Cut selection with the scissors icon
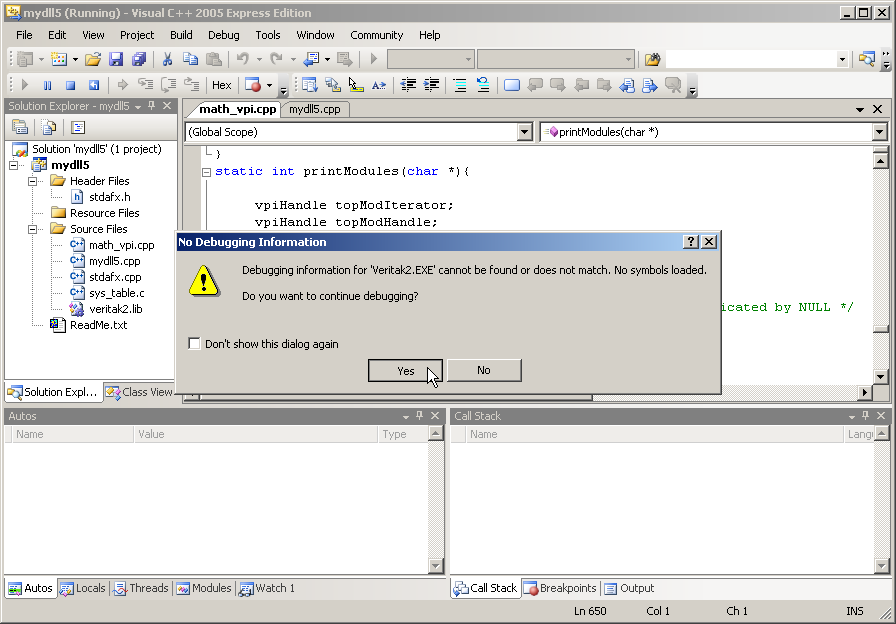 167,59
